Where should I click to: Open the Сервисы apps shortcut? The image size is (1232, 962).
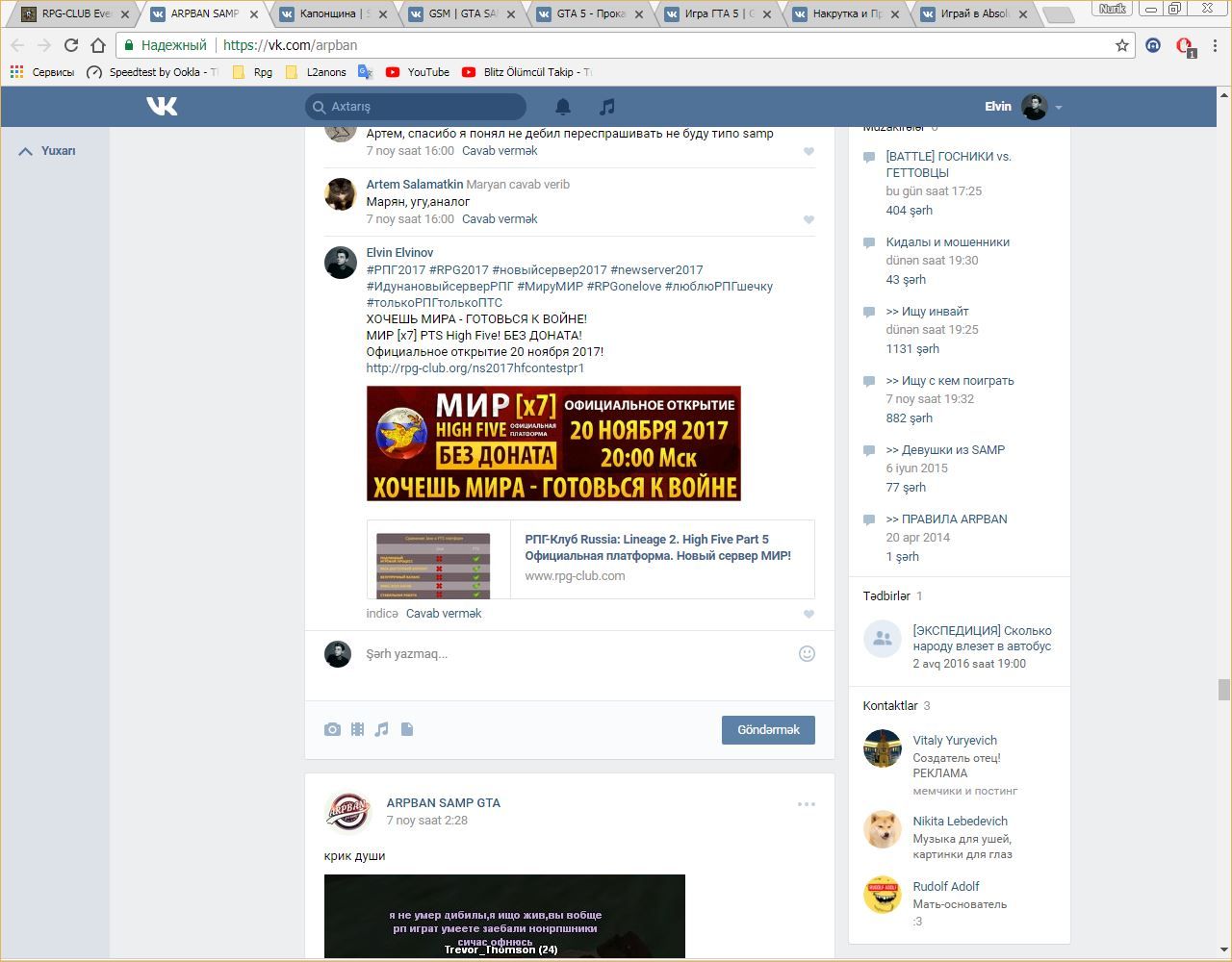(42, 72)
